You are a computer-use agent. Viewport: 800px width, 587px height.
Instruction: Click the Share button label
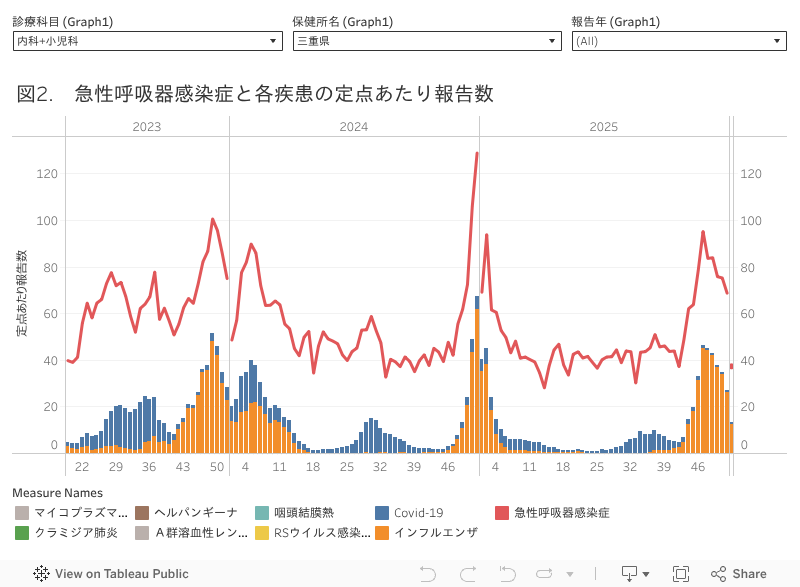pos(749,574)
